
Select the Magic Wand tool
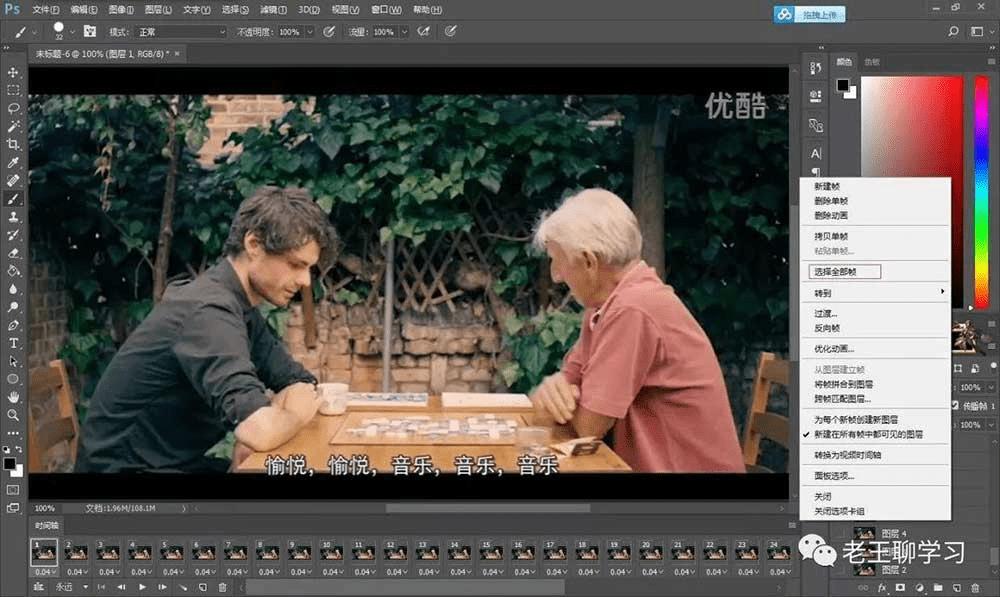click(13, 126)
